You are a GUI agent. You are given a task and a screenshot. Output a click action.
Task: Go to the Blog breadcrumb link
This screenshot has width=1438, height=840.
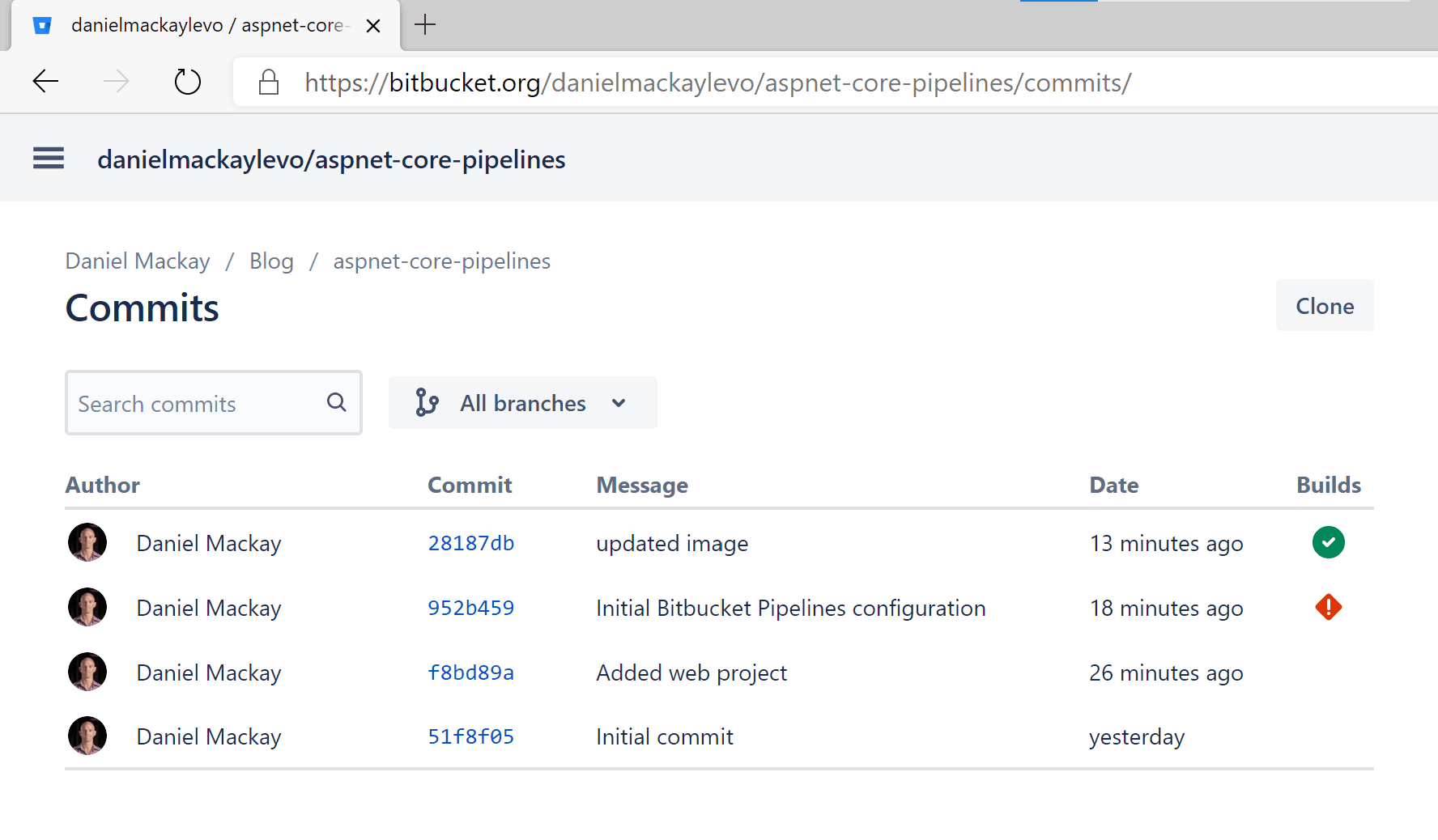pyautogui.click(x=271, y=261)
